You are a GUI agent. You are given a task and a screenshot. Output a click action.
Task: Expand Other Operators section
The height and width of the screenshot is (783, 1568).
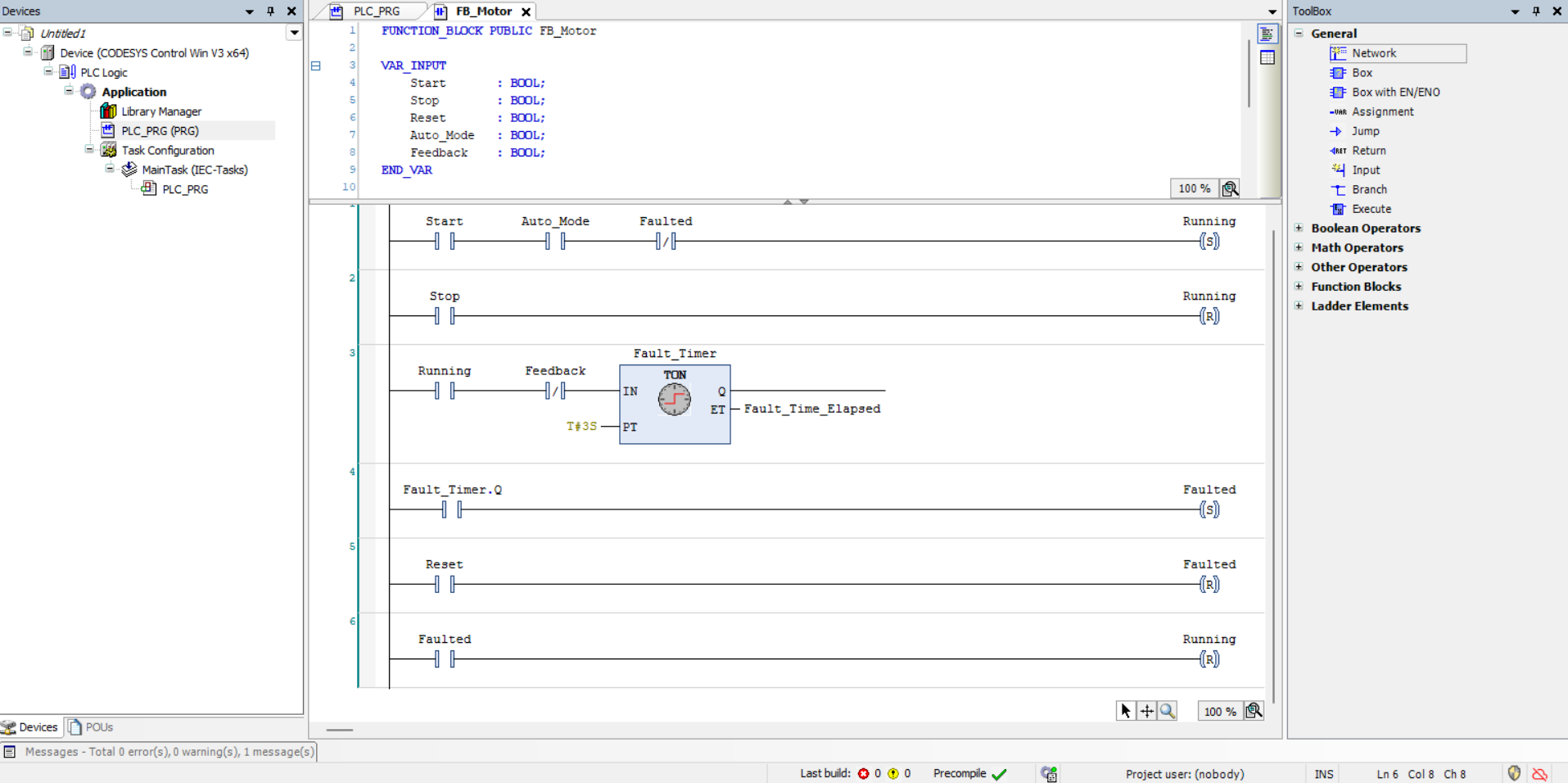coord(1299,267)
